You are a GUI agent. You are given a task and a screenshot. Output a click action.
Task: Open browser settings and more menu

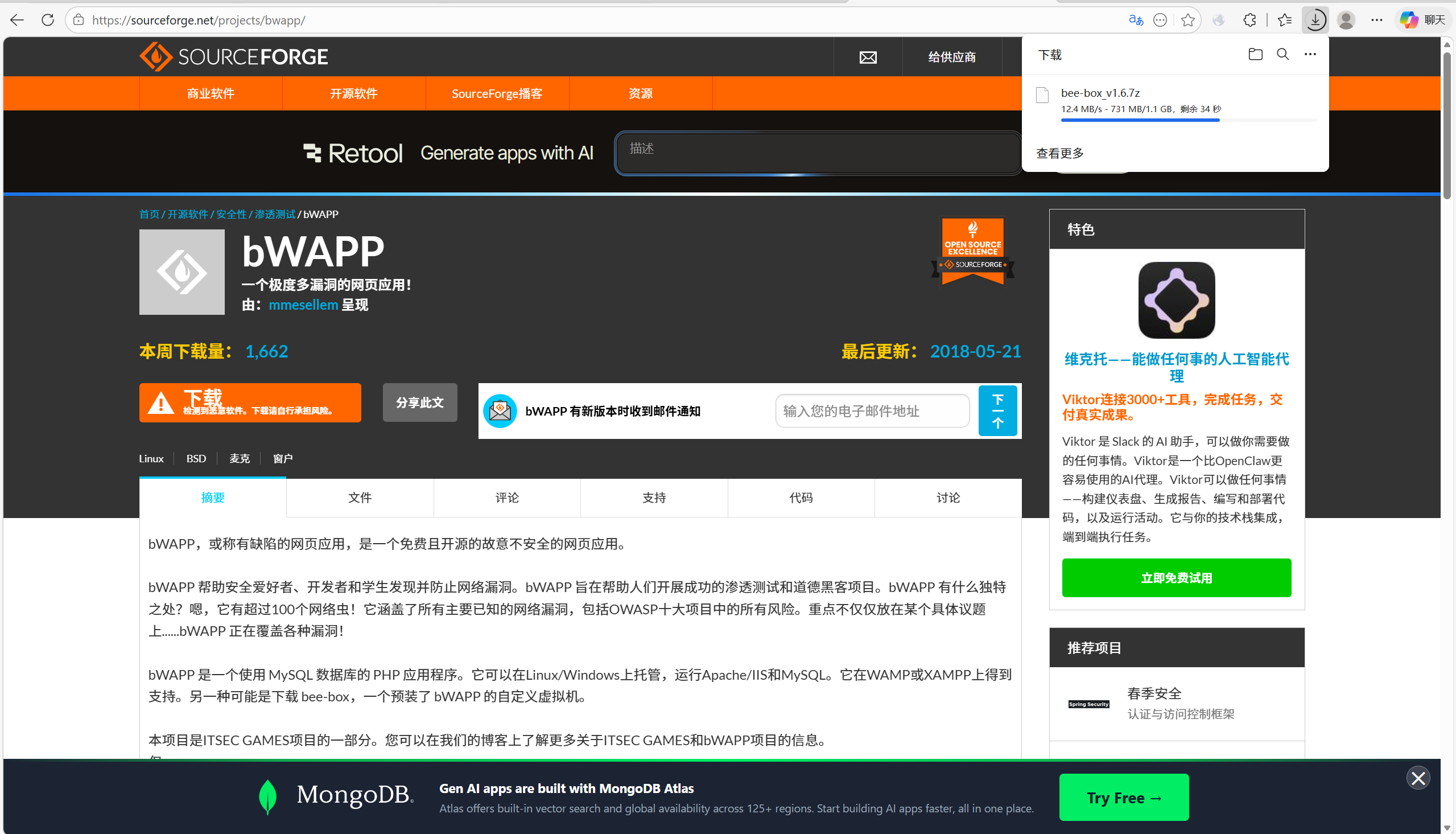pos(1376,20)
